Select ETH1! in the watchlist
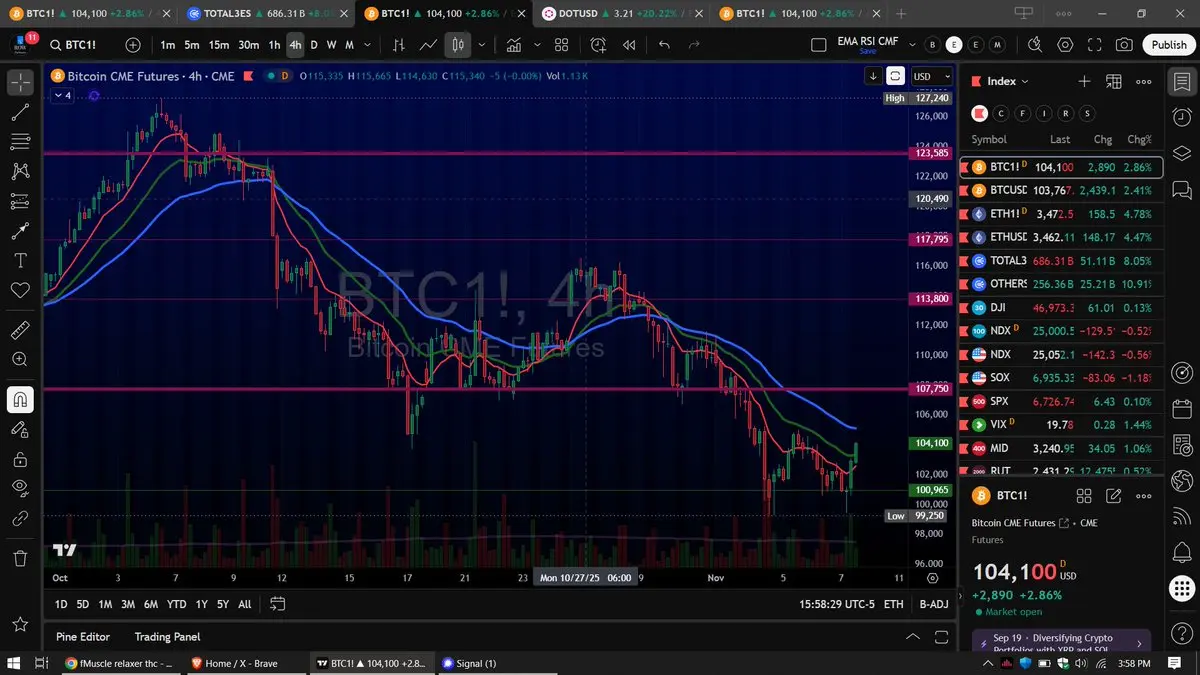The image size is (1200, 675). (1061, 214)
